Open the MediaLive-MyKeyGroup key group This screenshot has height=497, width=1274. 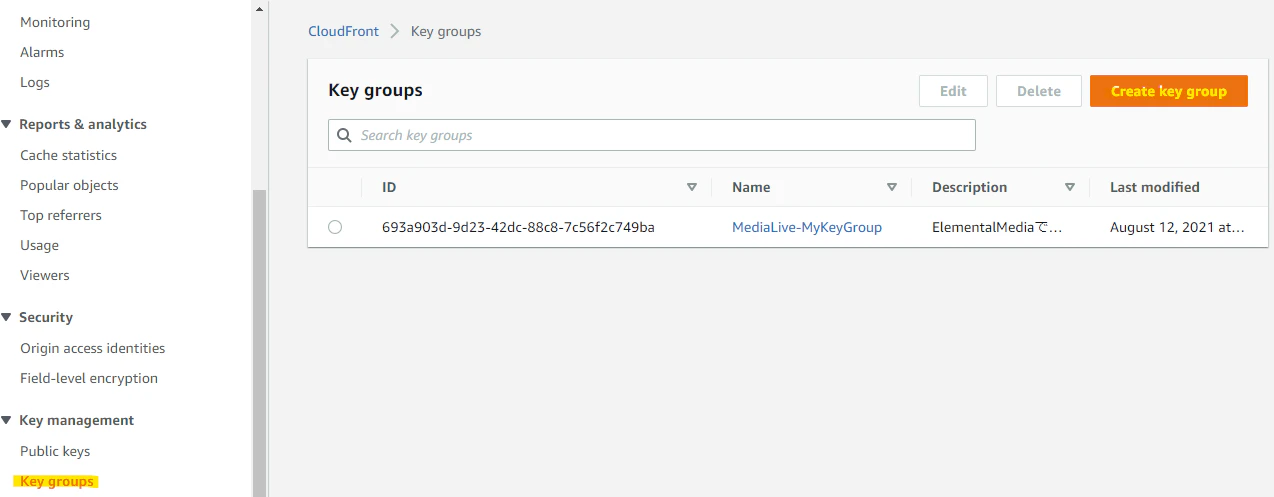[x=807, y=227]
